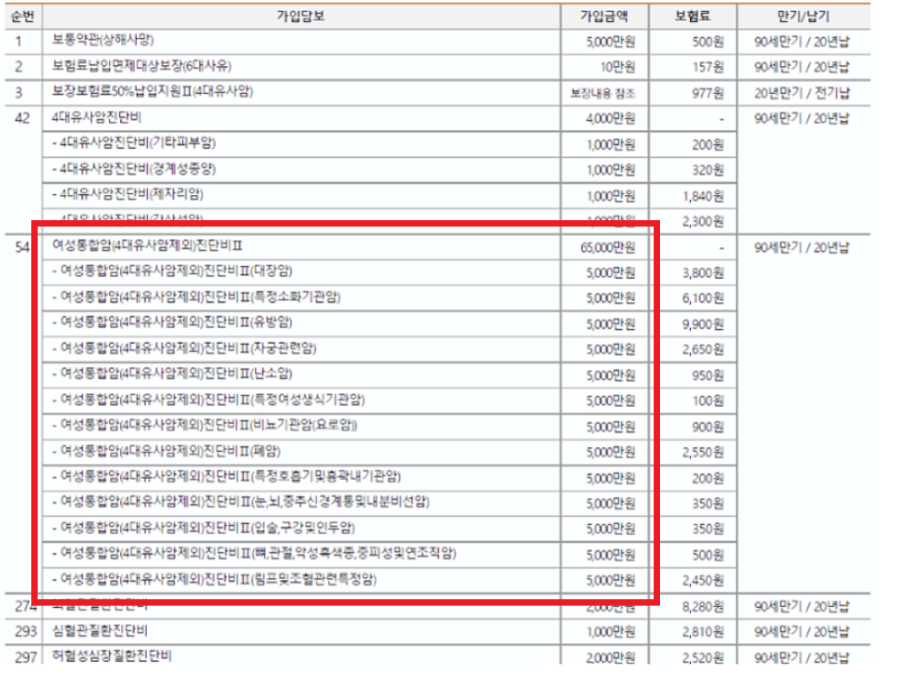Click the 2,810원 premium cell
Screen dimensions: 899x690
(x=703, y=632)
